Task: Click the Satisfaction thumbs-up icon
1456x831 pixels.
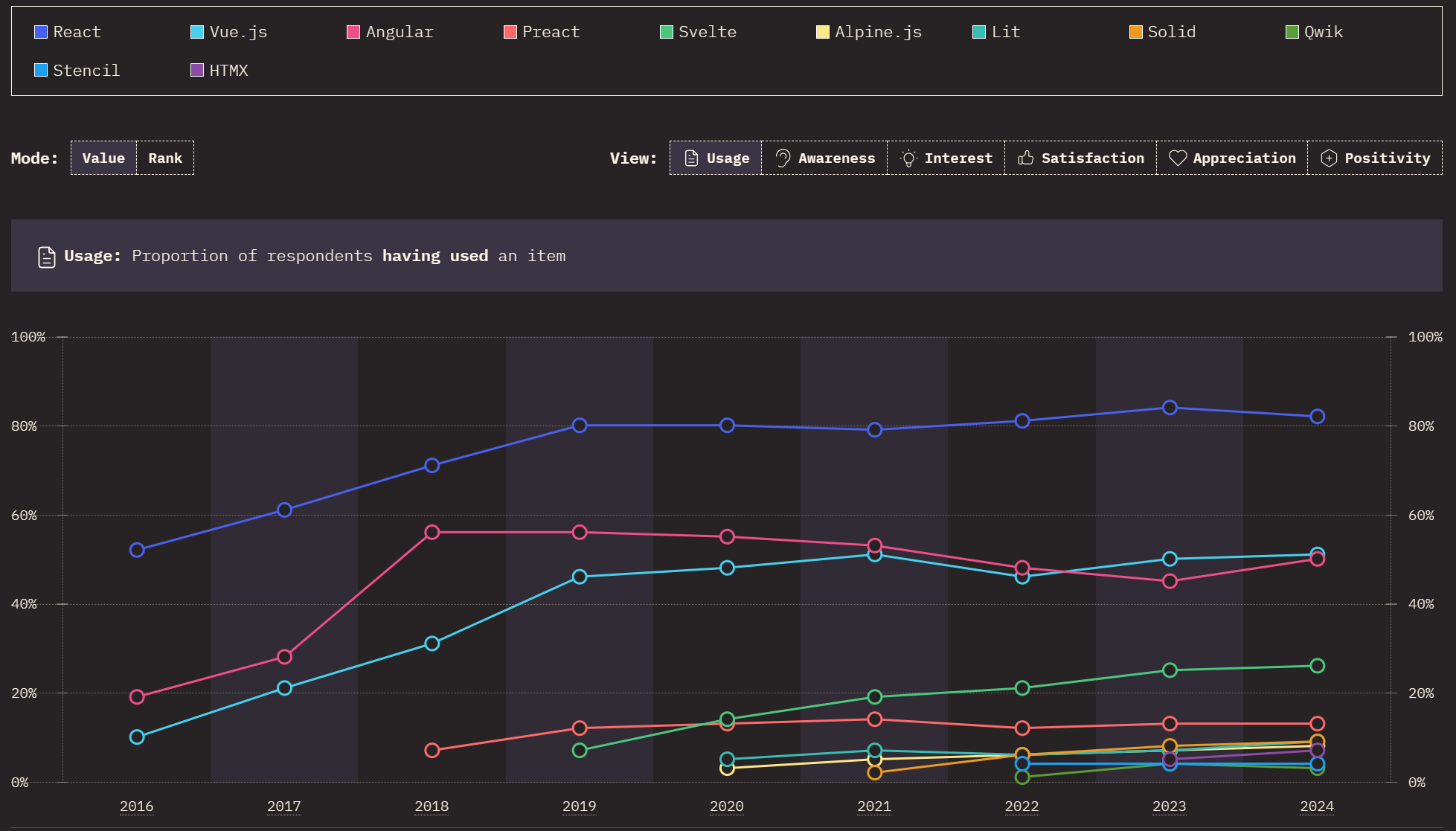Action: pyautogui.click(x=1026, y=158)
